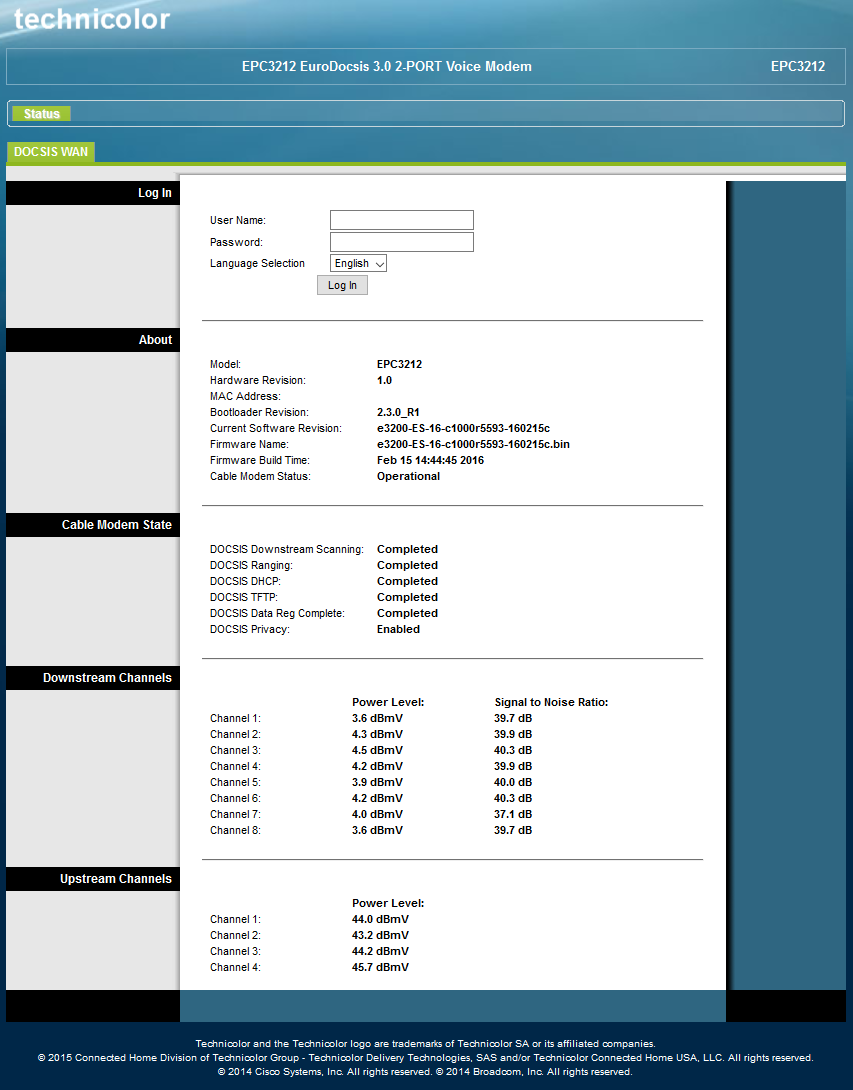Click the 'Channel 6:' label under Downstream Channels
Image resolution: width=853 pixels, height=1090 pixels.
pyautogui.click(x=236, y=798)
